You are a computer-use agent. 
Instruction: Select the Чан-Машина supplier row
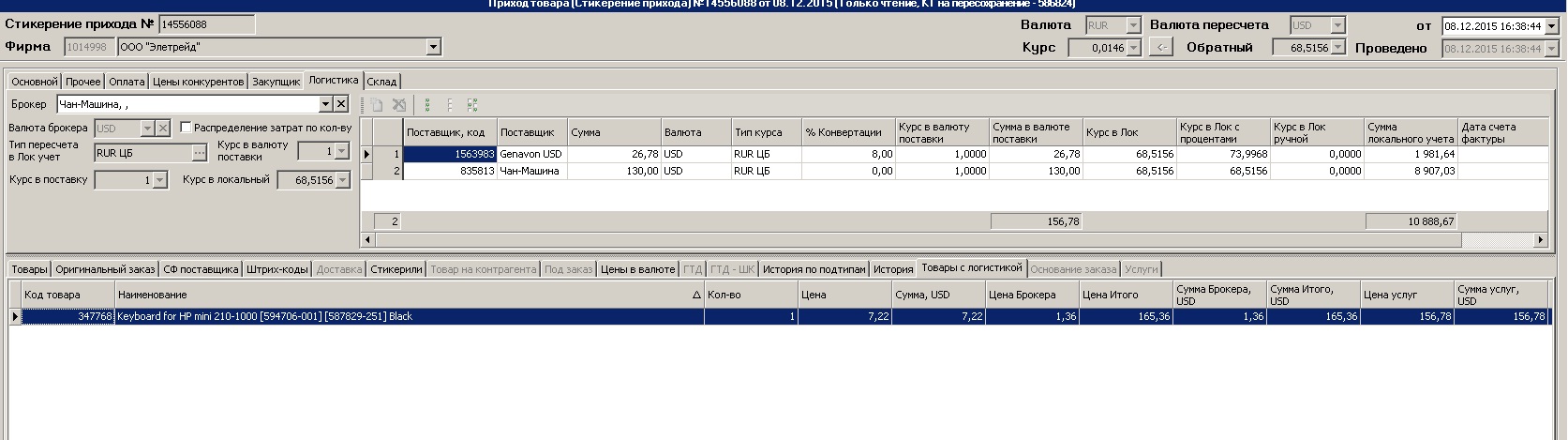(x=529, y=171)
